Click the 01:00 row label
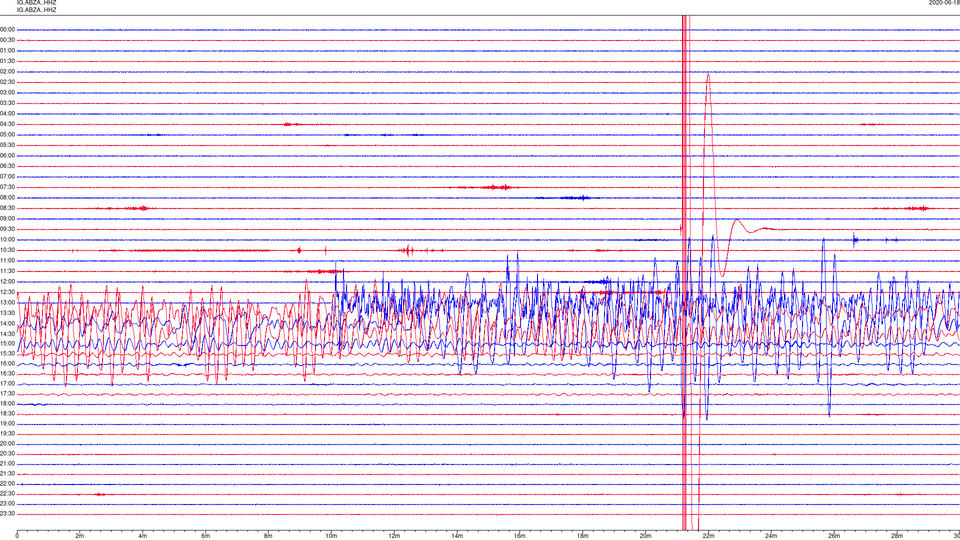The width and height of the screenshot is (960, 540). coord(7,50)
